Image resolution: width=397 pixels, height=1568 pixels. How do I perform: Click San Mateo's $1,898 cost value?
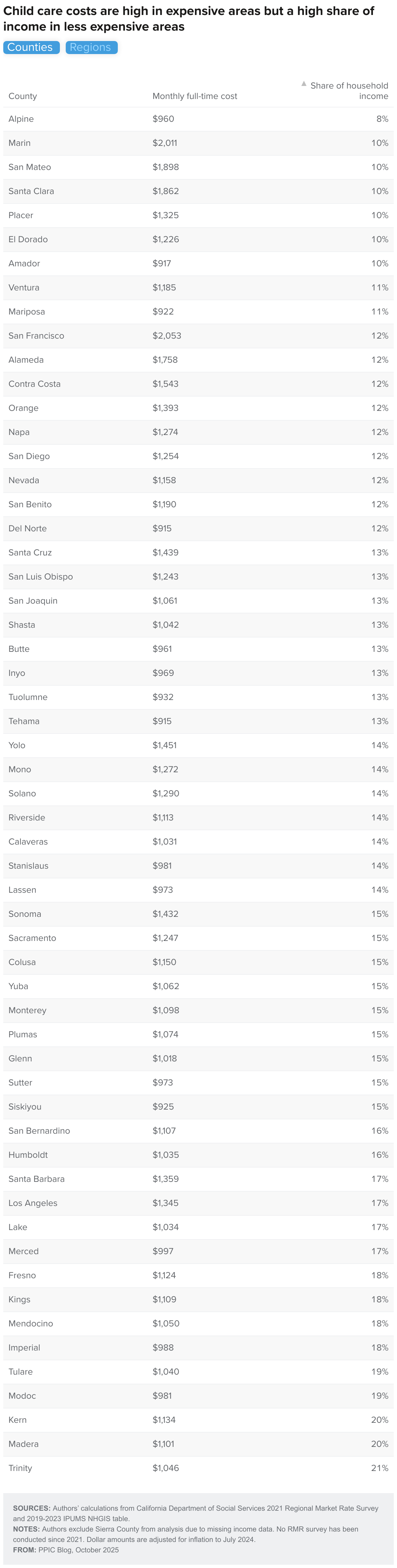[165, 167]
